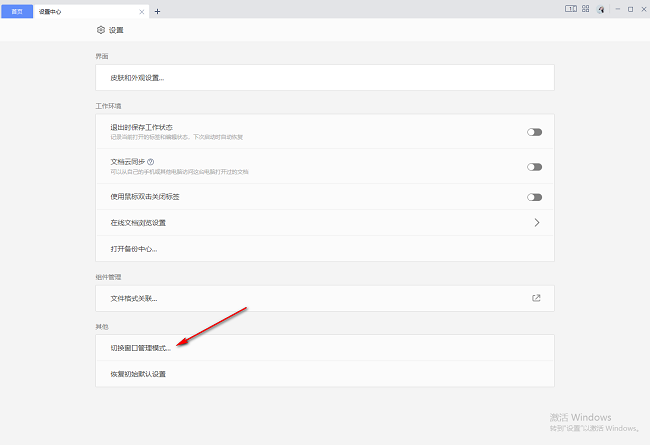Open 打开备份中心... backup center
The image size is (650, 445).
(325, 249)
